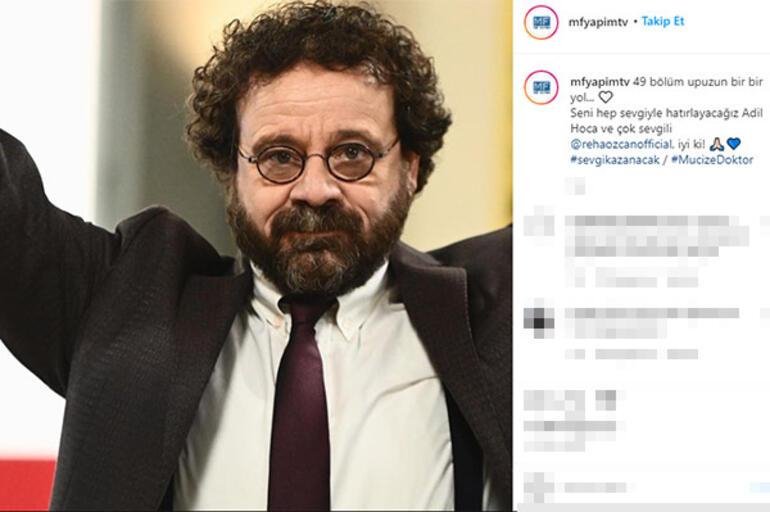Viewport: 770px width, 512px height.
Task: Open the @rehaozcanofficial mention
Action: point(621,144)
